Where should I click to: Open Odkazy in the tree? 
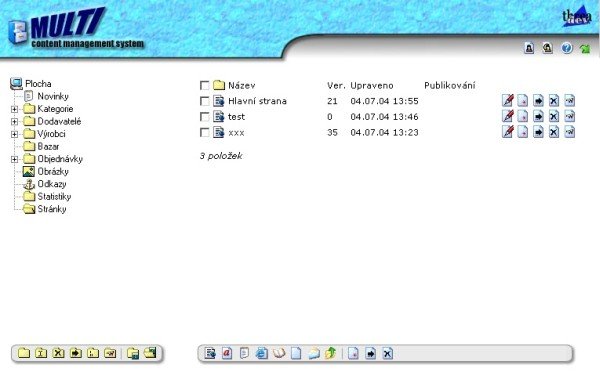(x=52, y=184)
